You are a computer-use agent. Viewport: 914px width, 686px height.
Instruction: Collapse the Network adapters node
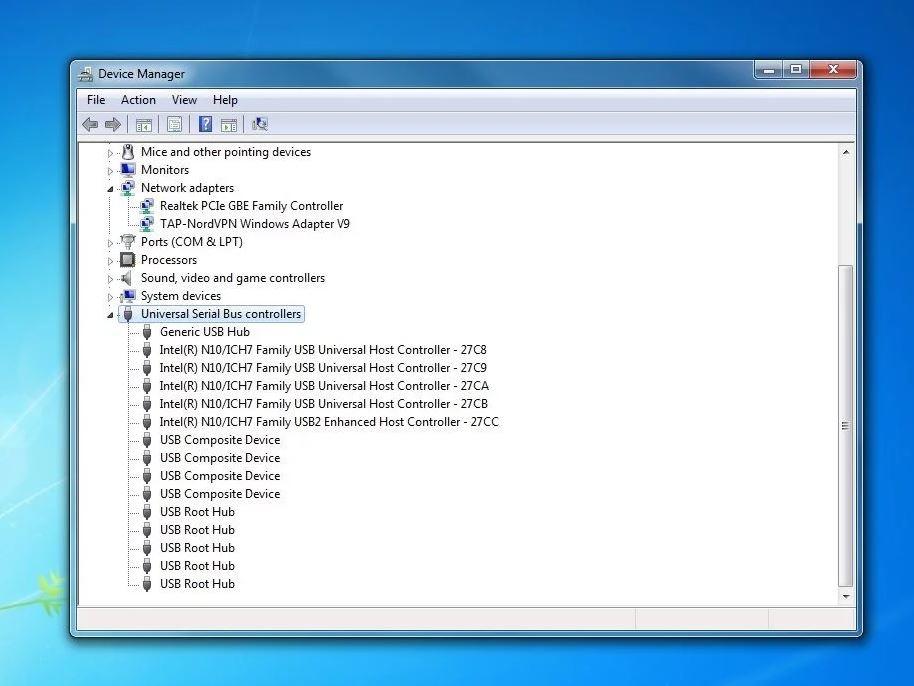pos(111,189)
